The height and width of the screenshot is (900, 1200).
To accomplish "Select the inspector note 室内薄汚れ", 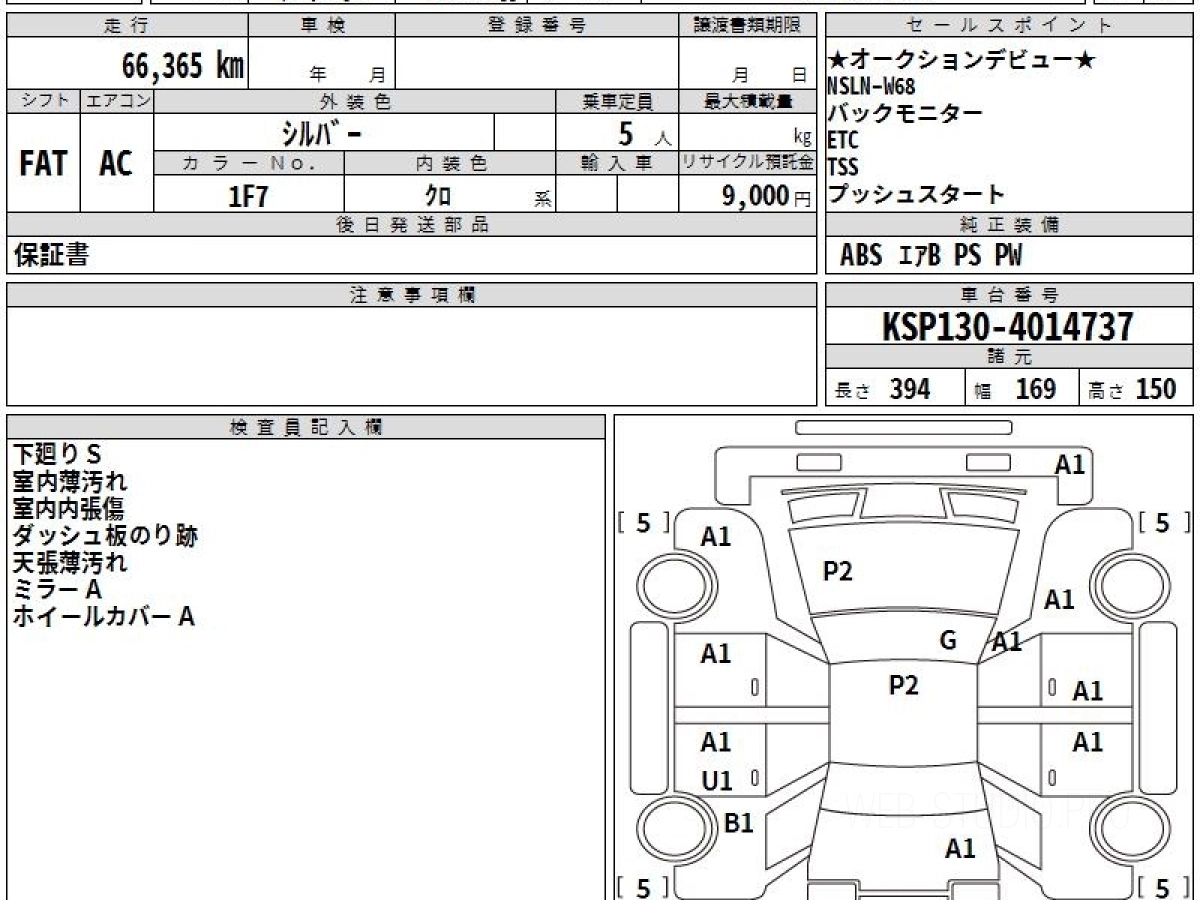I will click(70, 482).
